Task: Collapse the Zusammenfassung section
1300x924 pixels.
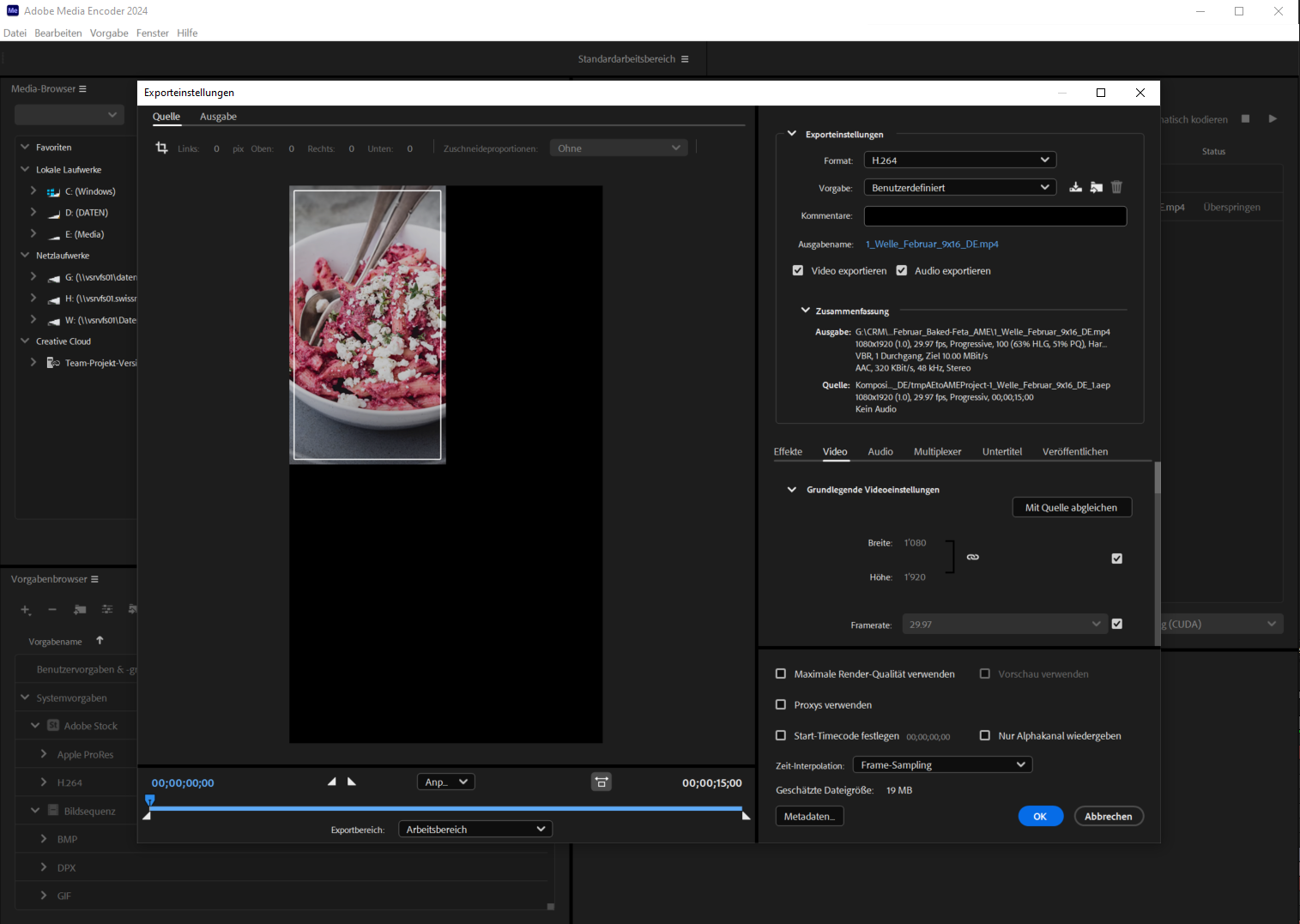Action: [805, 311]
